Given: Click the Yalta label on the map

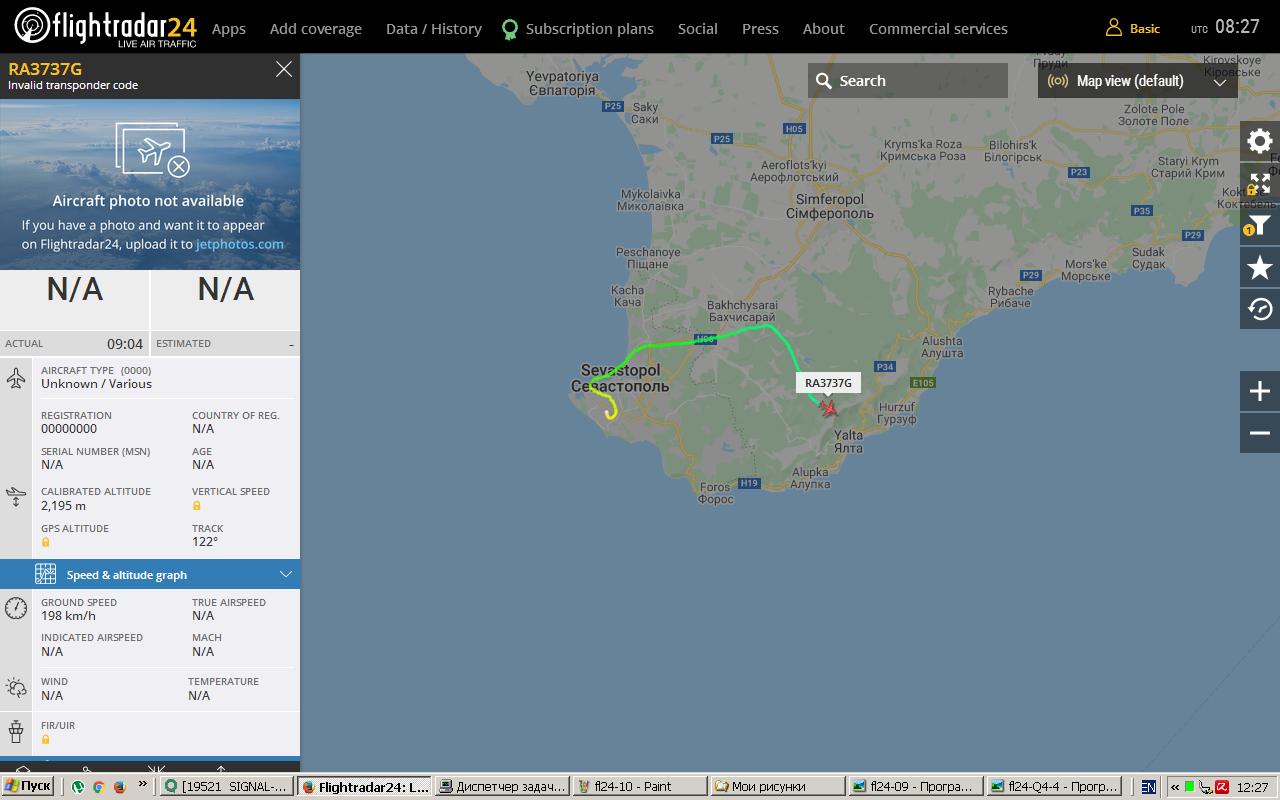Looking at the screenshot, I should pyautogui.click(x=848, y=442).
